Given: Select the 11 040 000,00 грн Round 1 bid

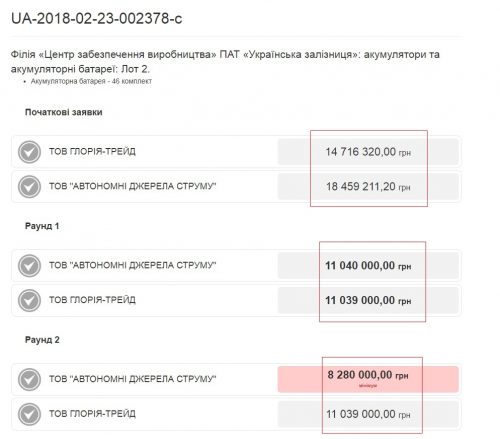Looking at the screenshot, I should click(x=368, y=266).
